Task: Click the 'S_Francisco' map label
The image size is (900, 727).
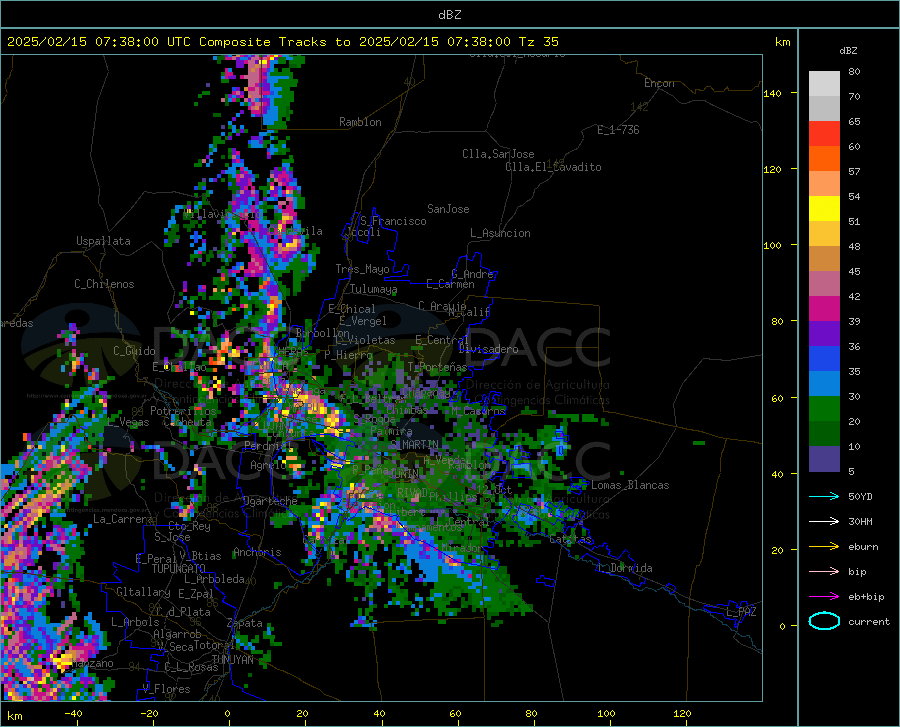Action: coord(393,221)
